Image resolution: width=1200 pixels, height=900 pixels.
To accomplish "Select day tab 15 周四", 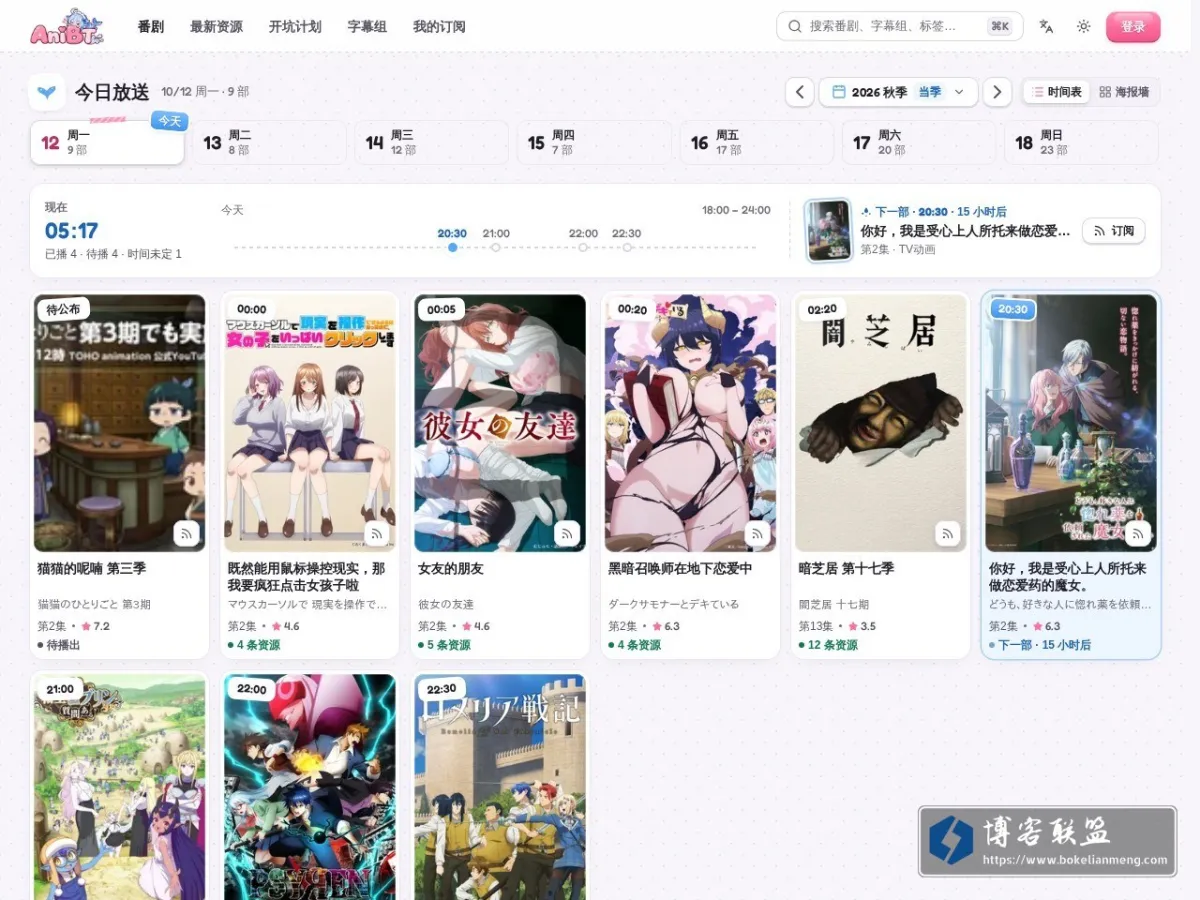I will coord(593,143).
